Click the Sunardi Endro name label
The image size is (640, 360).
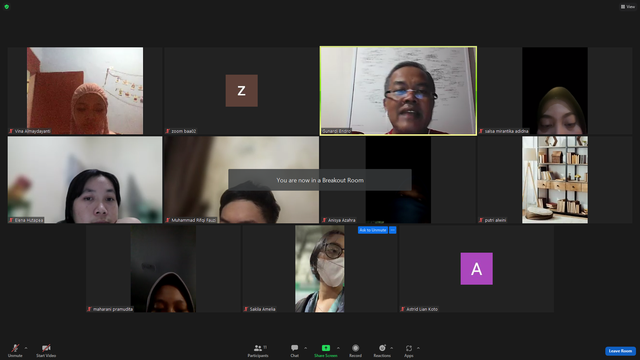pos(336,131)
